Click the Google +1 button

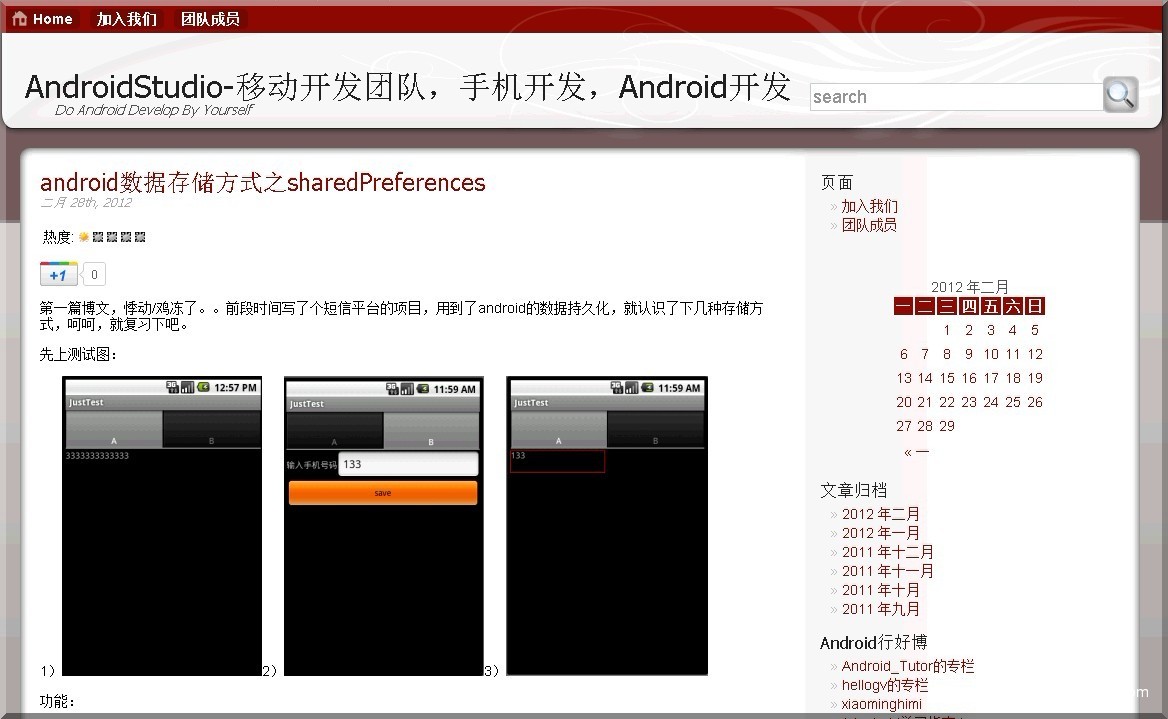pyautogui.click(x=58, y=274)
